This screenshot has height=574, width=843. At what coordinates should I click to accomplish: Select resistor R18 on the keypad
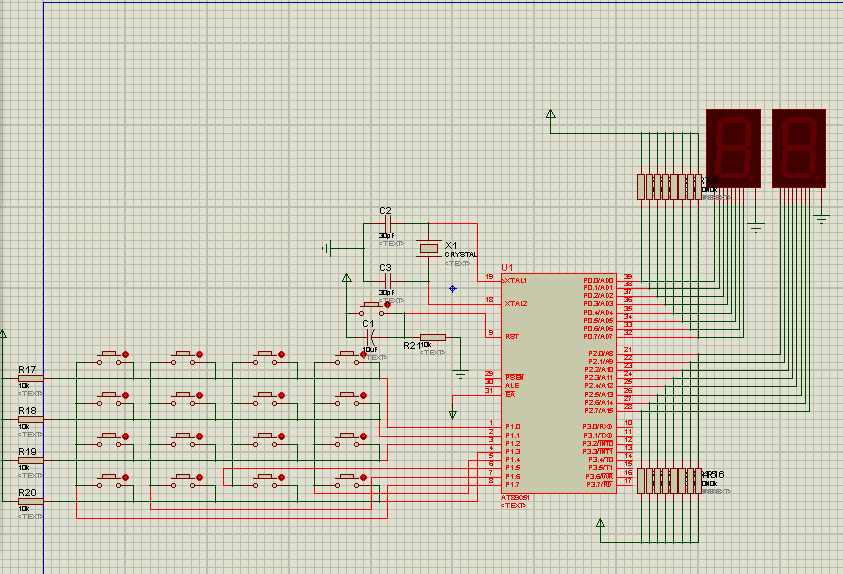[x=31, y=419]
